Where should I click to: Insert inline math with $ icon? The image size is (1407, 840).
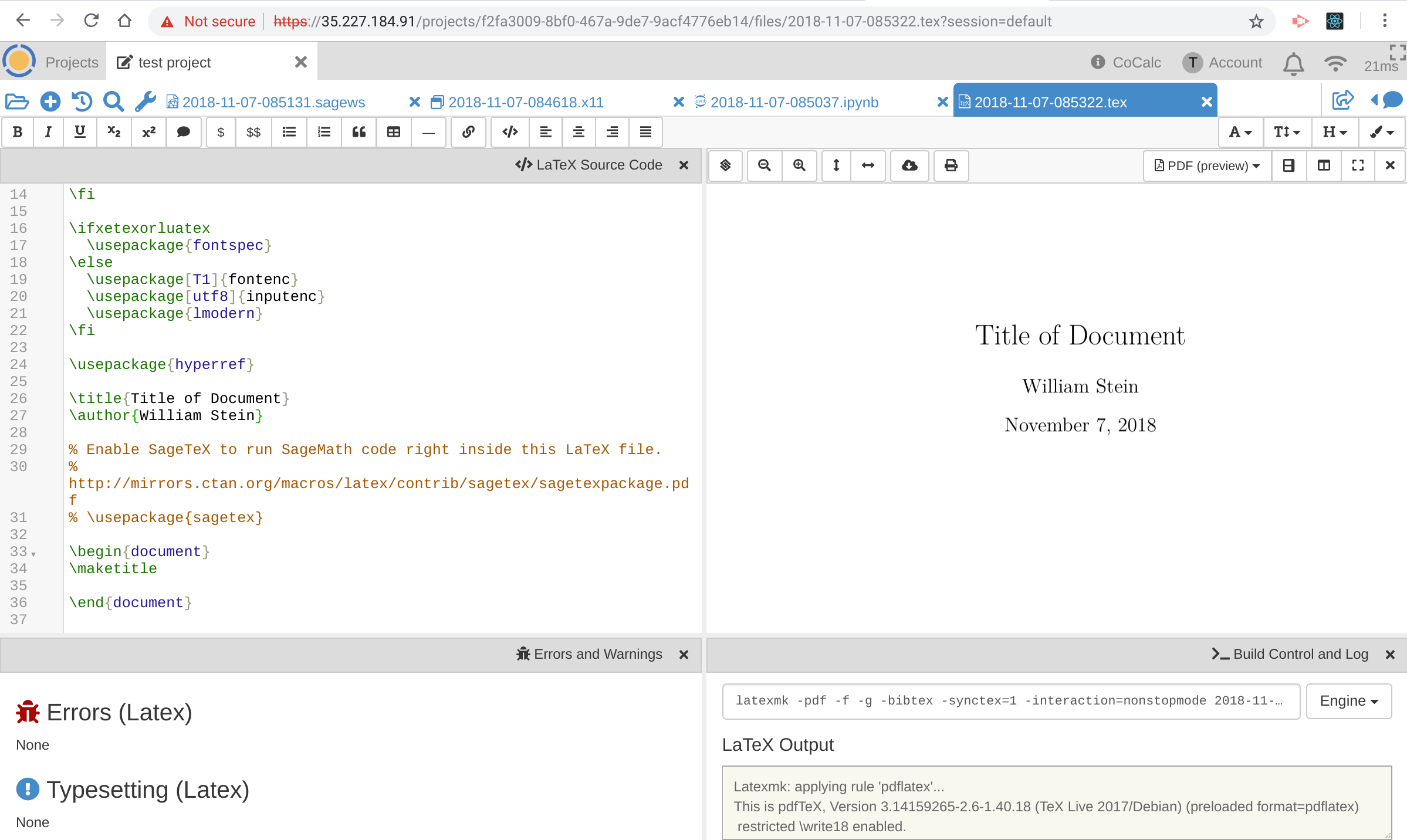click(x=221, y=132)
